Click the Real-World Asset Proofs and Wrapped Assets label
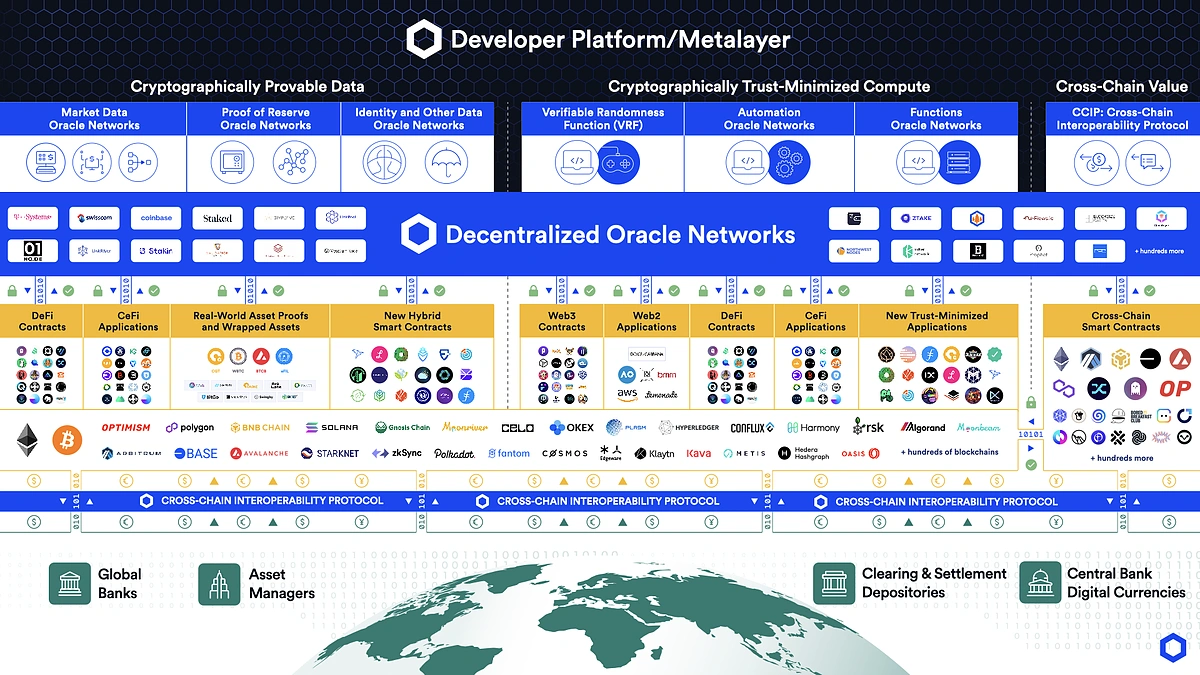 click(x=250, y=321)
